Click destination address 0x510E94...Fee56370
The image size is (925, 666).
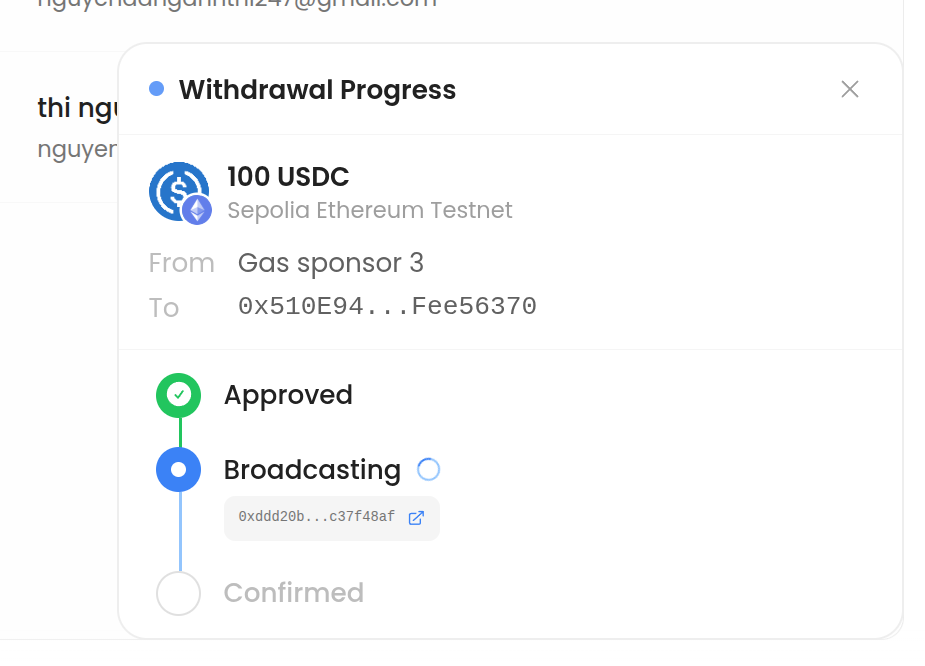coord(387,306)
